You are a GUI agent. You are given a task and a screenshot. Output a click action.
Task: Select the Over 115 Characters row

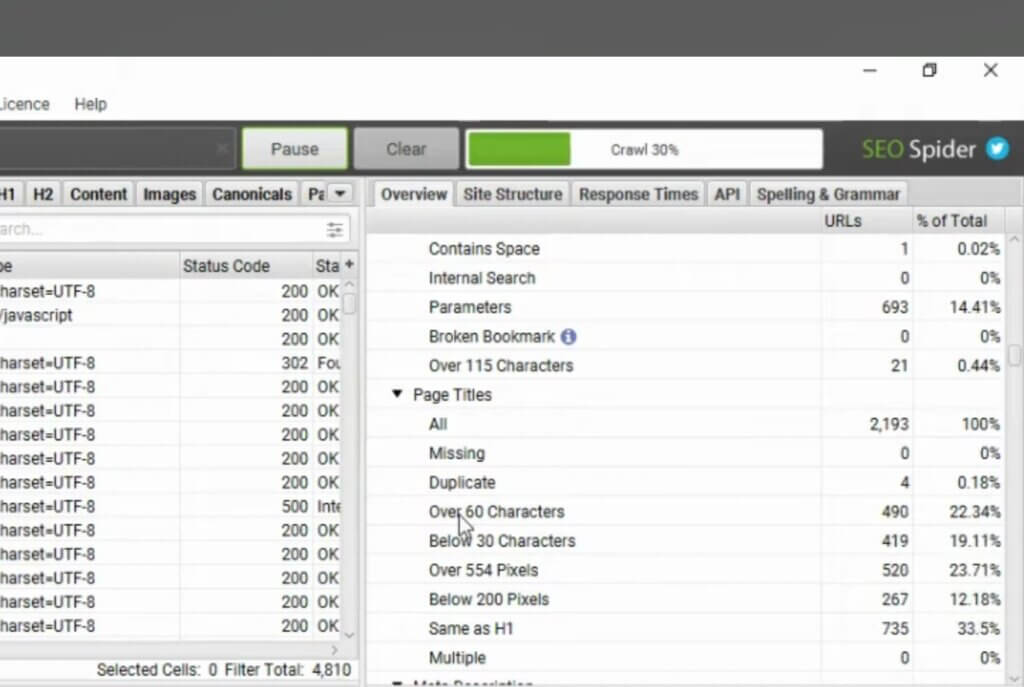[684, 366]
